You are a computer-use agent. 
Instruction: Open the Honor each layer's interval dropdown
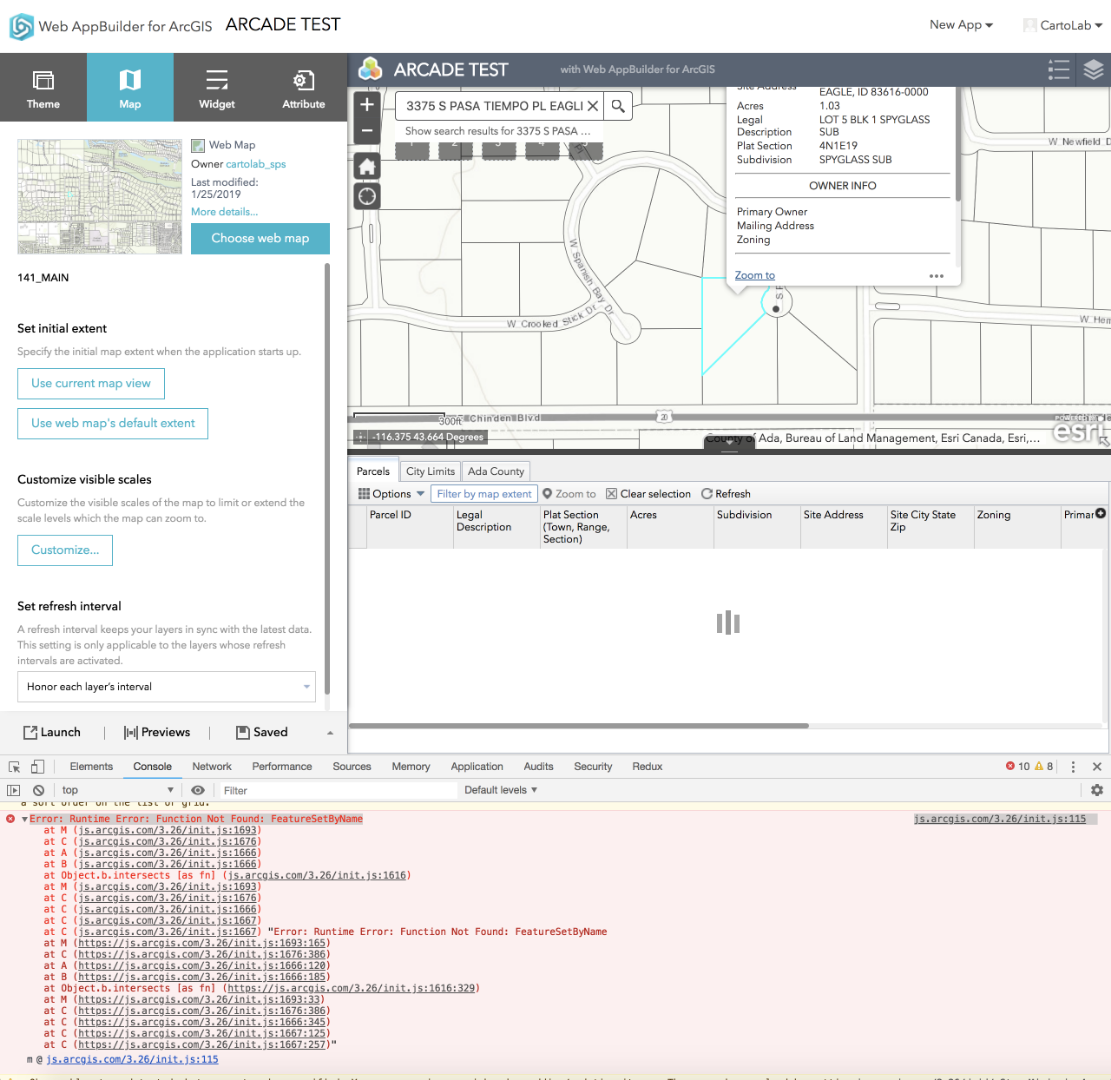tap(167, 687)
